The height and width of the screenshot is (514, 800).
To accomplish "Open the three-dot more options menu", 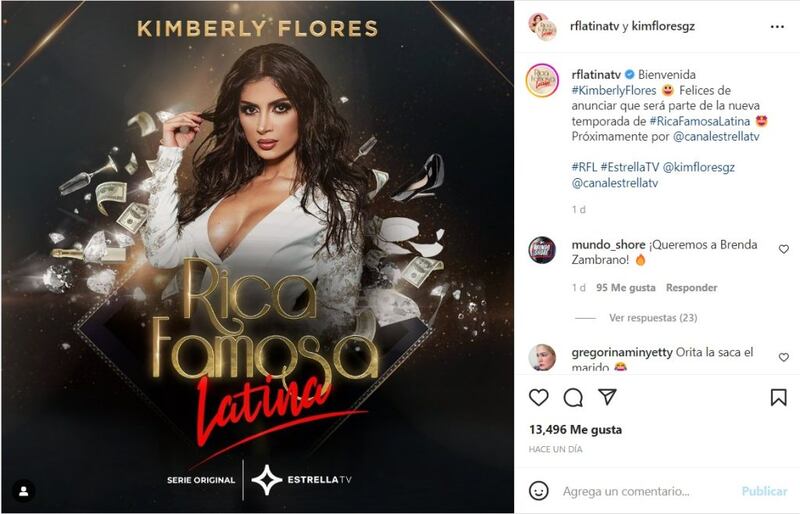I will (x=777, y=27).
